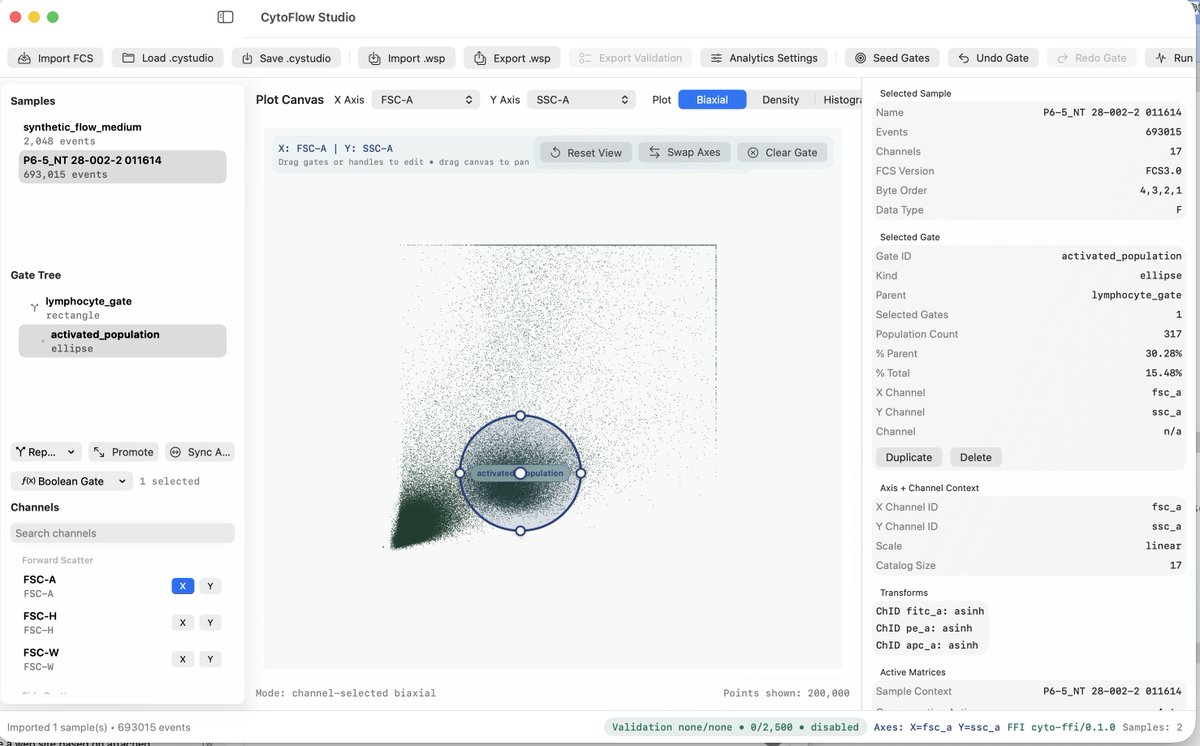Click the Promote gate button
Screen dimensions: 1200x746
coord(124,452)
